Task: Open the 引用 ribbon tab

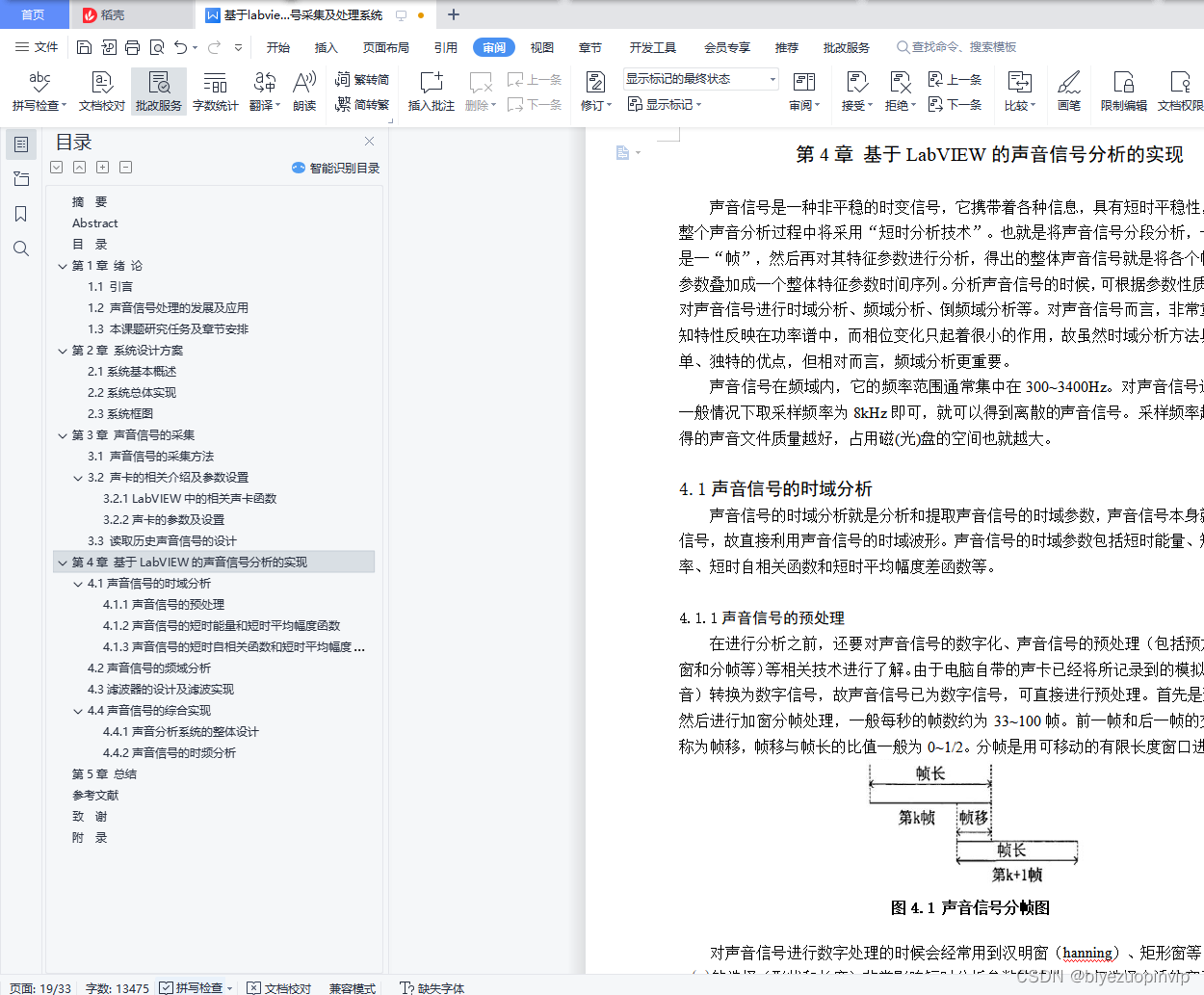Action: [446, 47]
